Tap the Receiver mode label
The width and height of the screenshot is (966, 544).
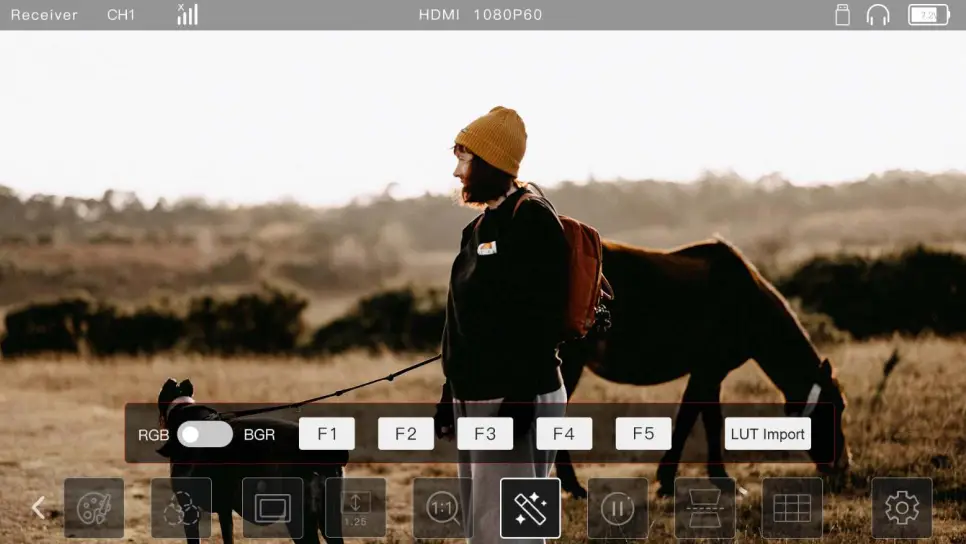point(44,15)
